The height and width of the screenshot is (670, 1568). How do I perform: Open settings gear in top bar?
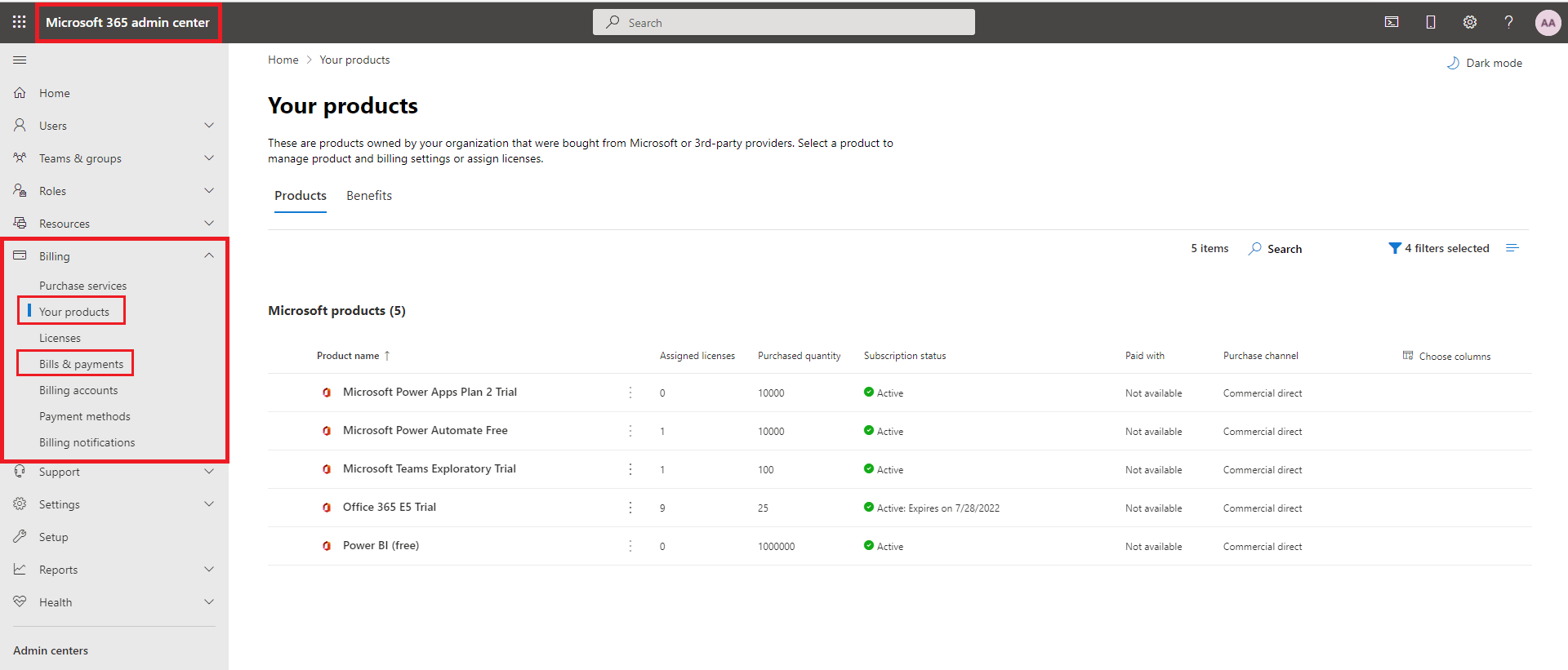(1470, 22)
